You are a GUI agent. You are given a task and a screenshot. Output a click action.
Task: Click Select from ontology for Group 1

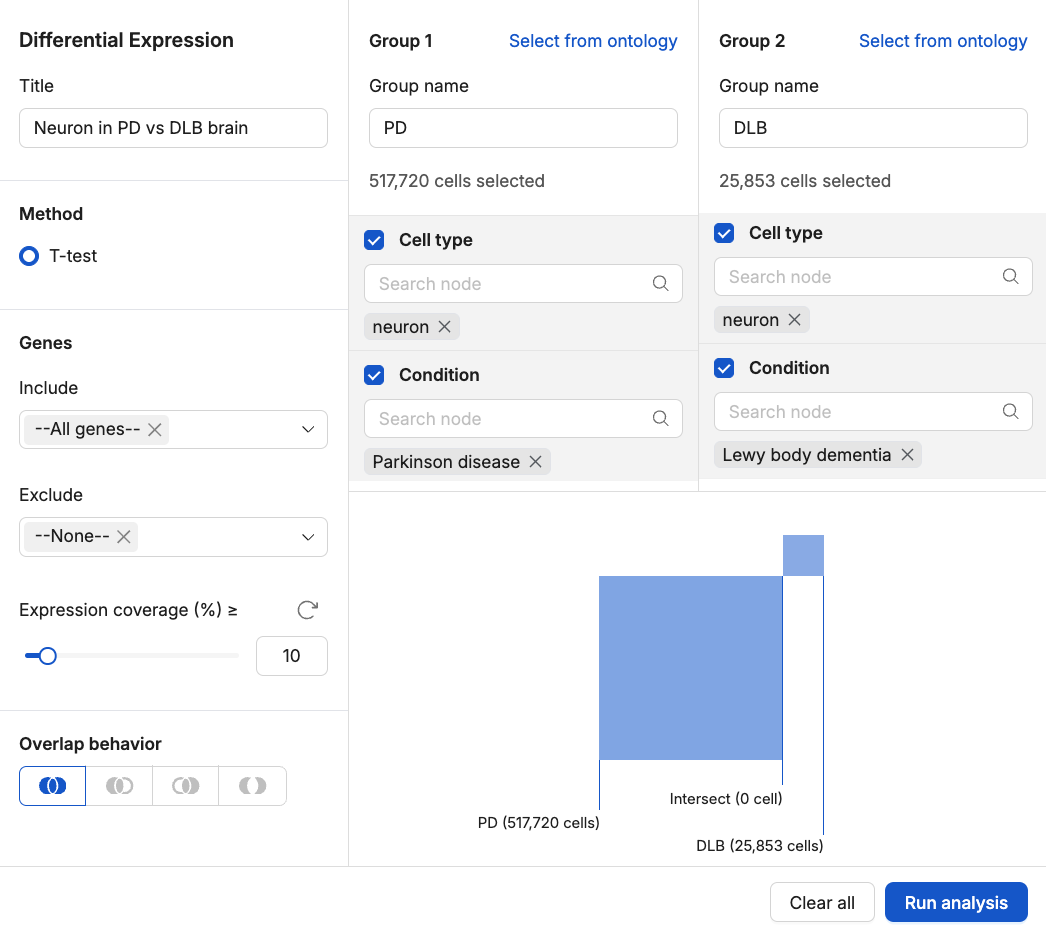click(x=593, y=41)
